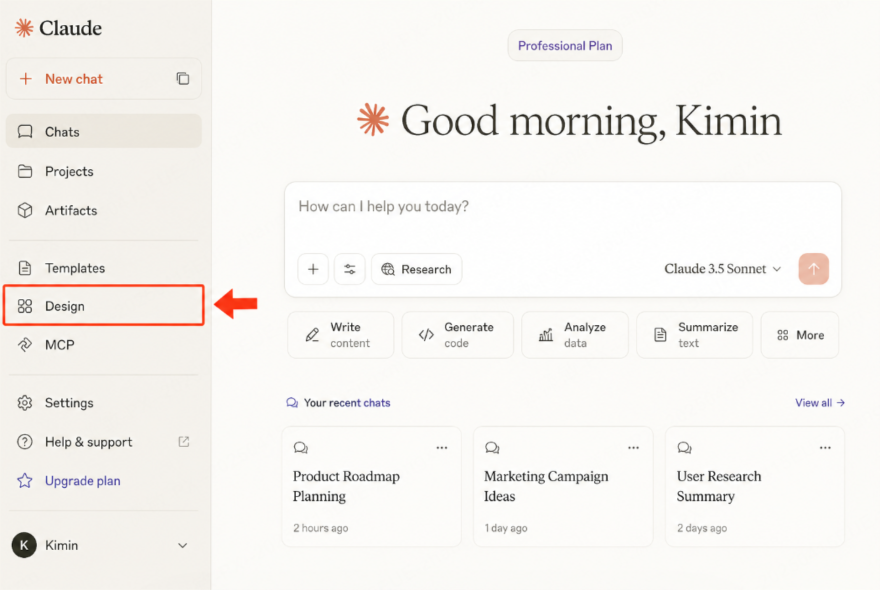The image size is (880, 590).
Task: Click chat bubble icon on User Research Summary card
Action: pyautogui.click(x=684, y=447)
